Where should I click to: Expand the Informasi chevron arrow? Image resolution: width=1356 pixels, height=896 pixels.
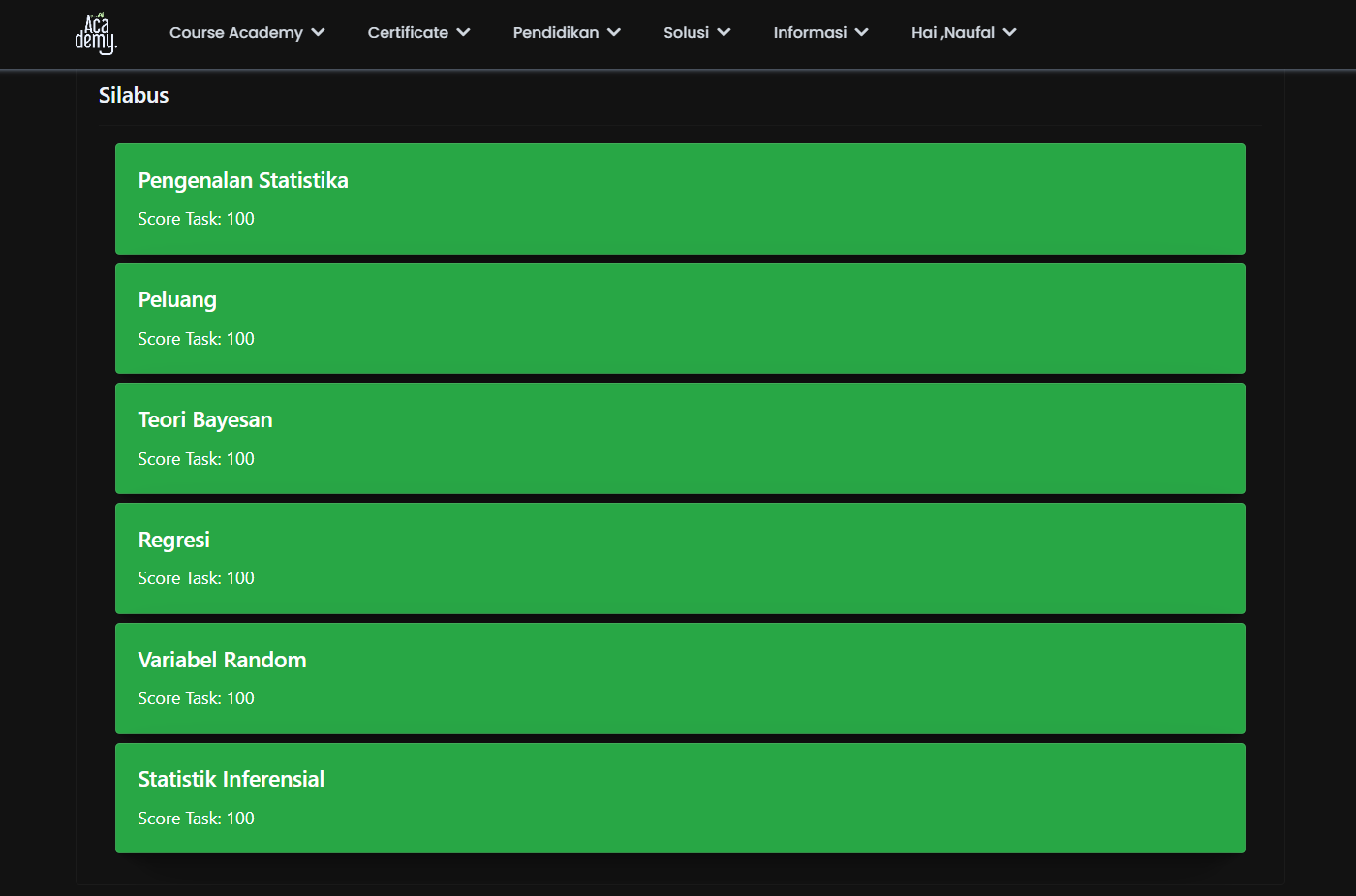861,32
